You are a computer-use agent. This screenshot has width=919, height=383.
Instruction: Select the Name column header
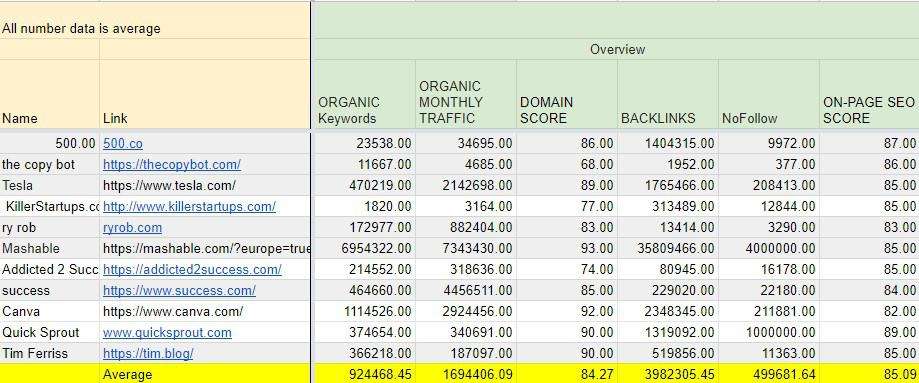point(50,94)
